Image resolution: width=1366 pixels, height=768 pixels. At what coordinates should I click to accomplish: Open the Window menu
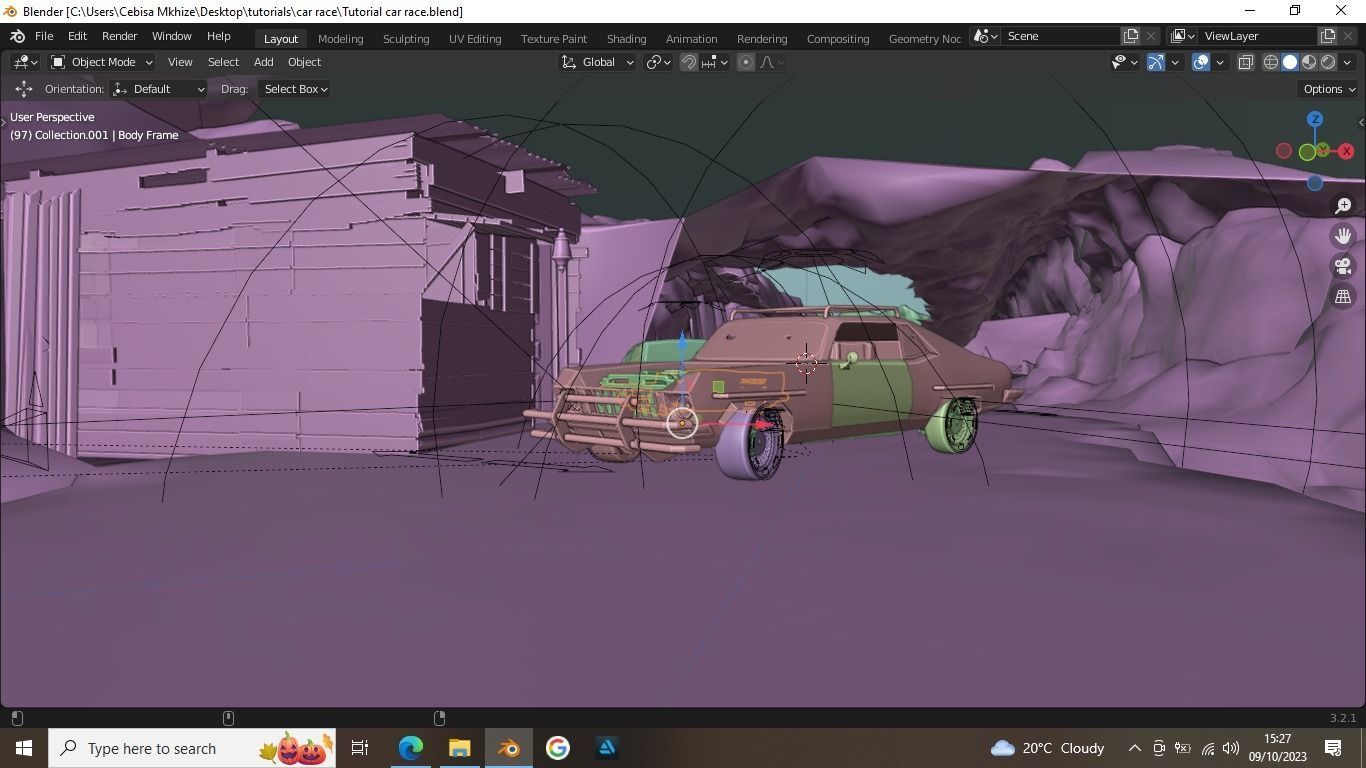pyautogui.click(x=171, y=36)
